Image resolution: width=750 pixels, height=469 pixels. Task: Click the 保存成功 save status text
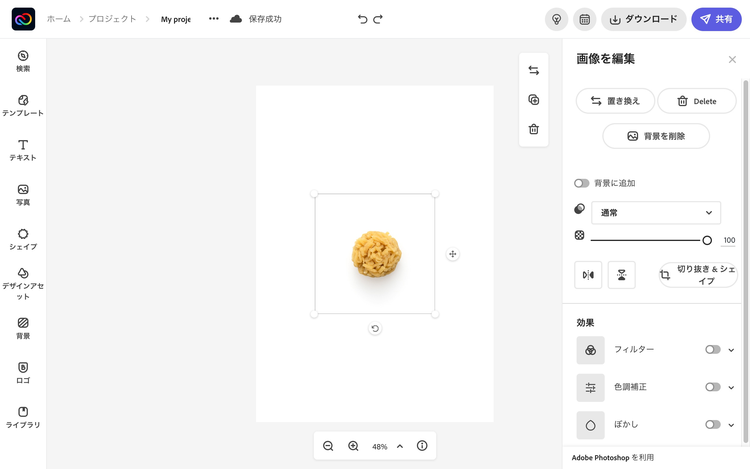(265, 19)
